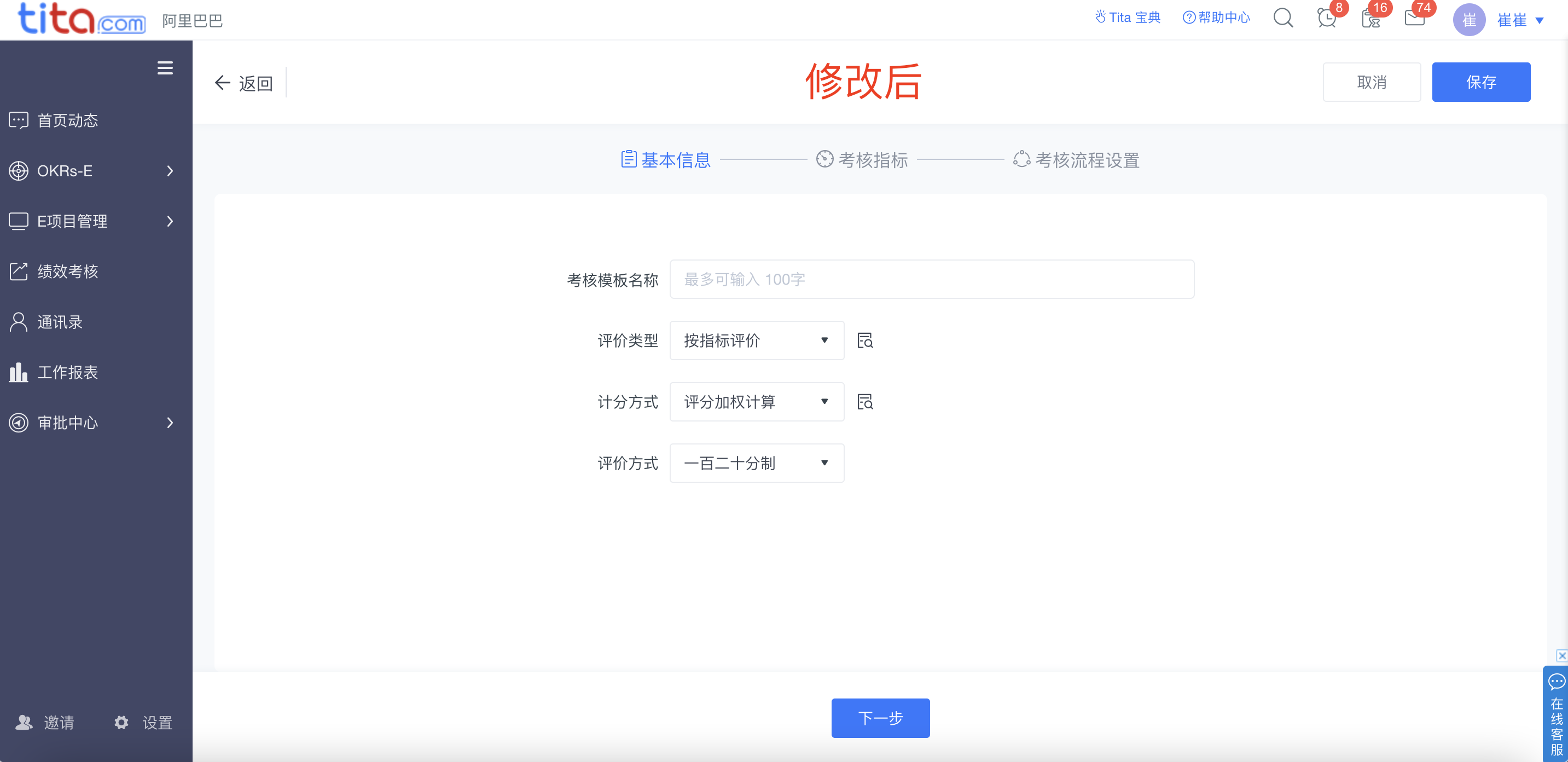This screenshot has height=762, width=1568.
Task: Click the user avatar 崔
Action: [x=1469, y=20]
